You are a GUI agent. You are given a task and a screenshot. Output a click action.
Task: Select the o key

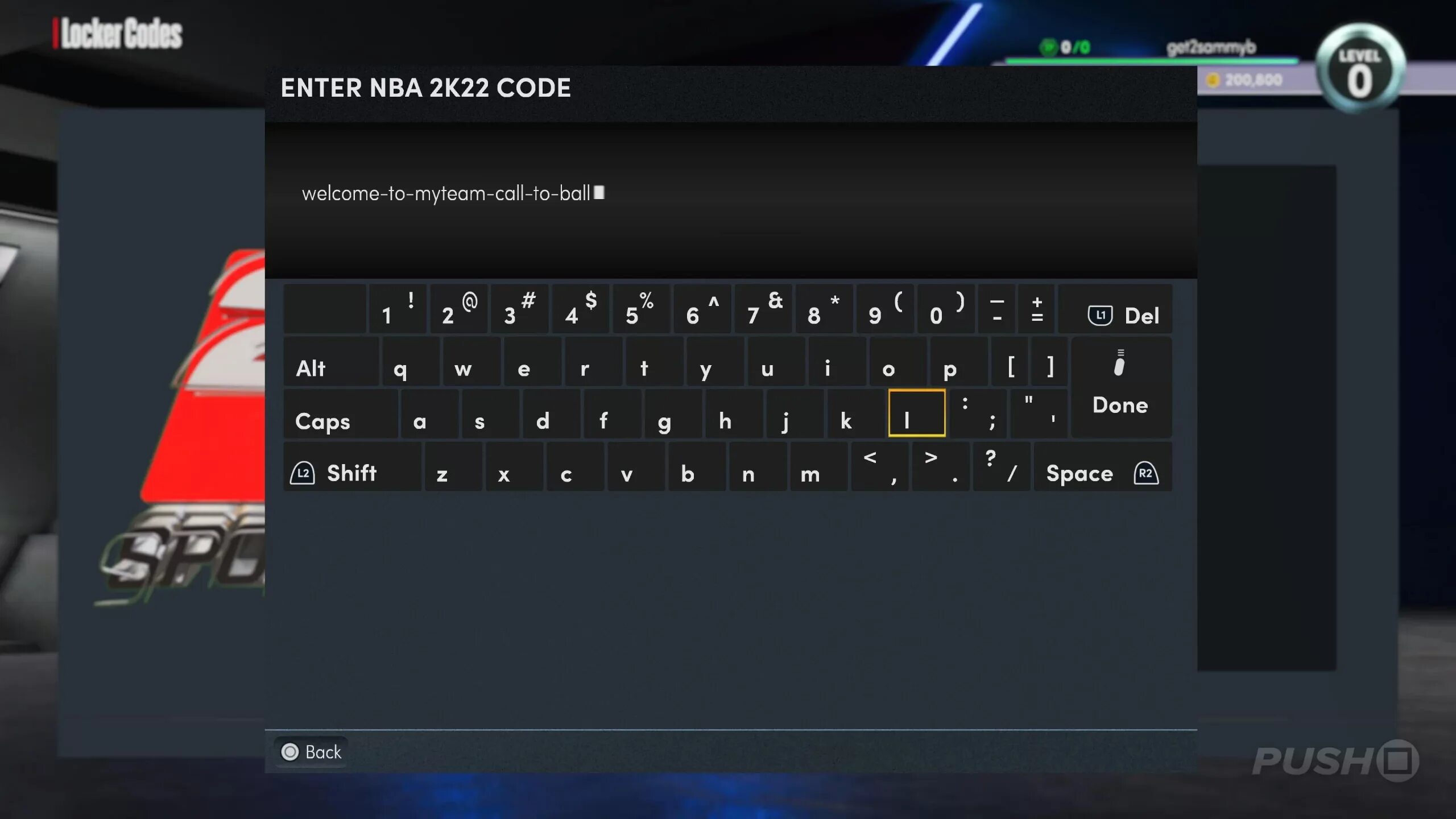898,362
